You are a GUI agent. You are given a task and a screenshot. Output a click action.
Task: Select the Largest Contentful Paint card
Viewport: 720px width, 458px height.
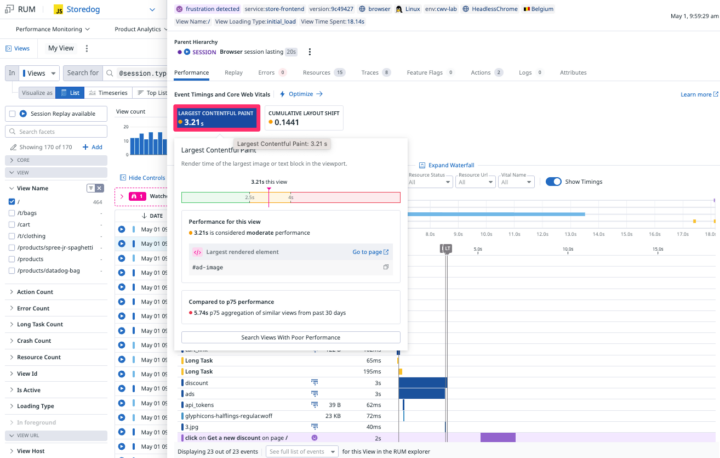[x=217, y=118]
